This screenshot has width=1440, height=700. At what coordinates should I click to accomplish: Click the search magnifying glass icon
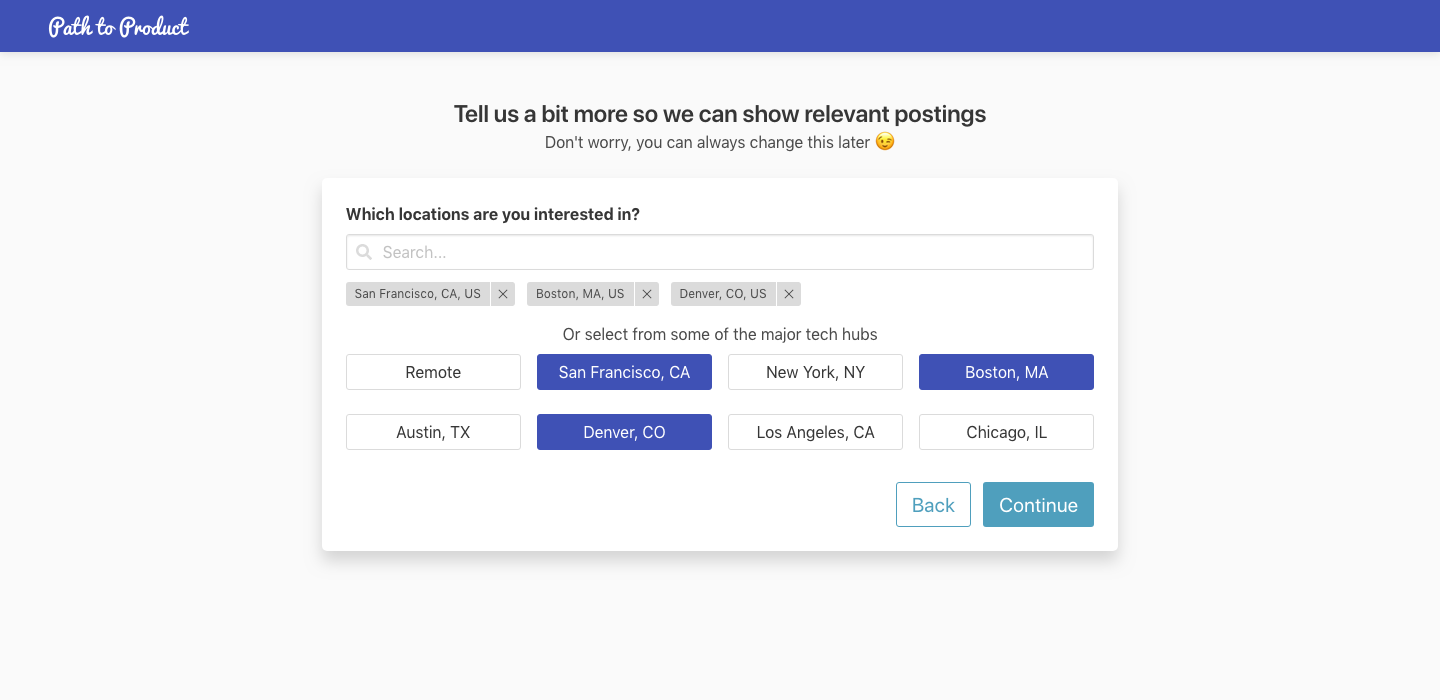pos(364,252)
